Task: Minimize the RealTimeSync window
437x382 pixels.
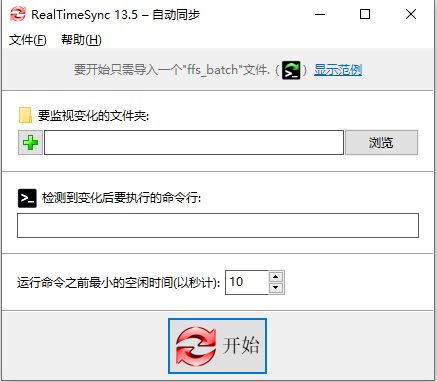Action: point(320,14)
